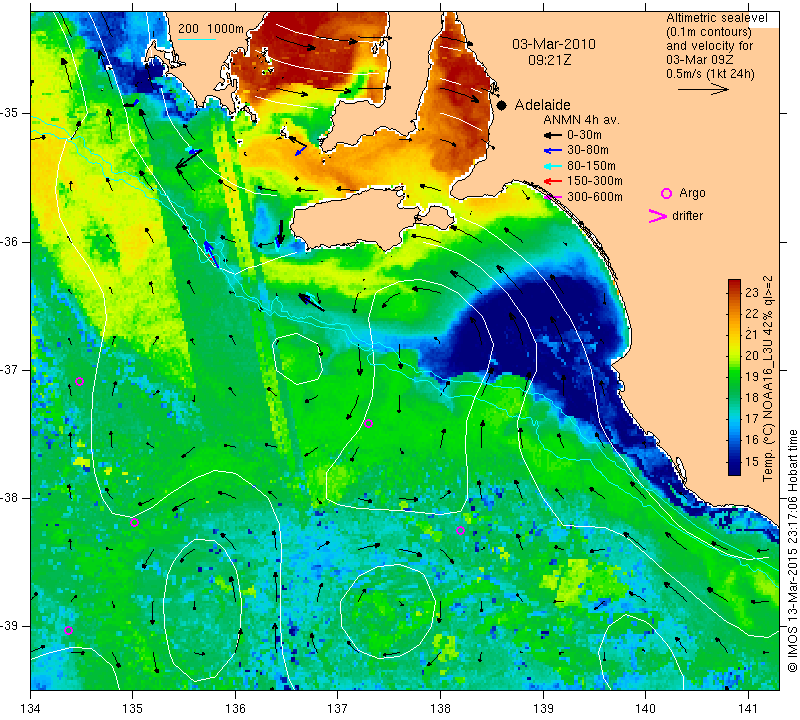Click the '200 1000m' contour legend text

coord(211,29)
